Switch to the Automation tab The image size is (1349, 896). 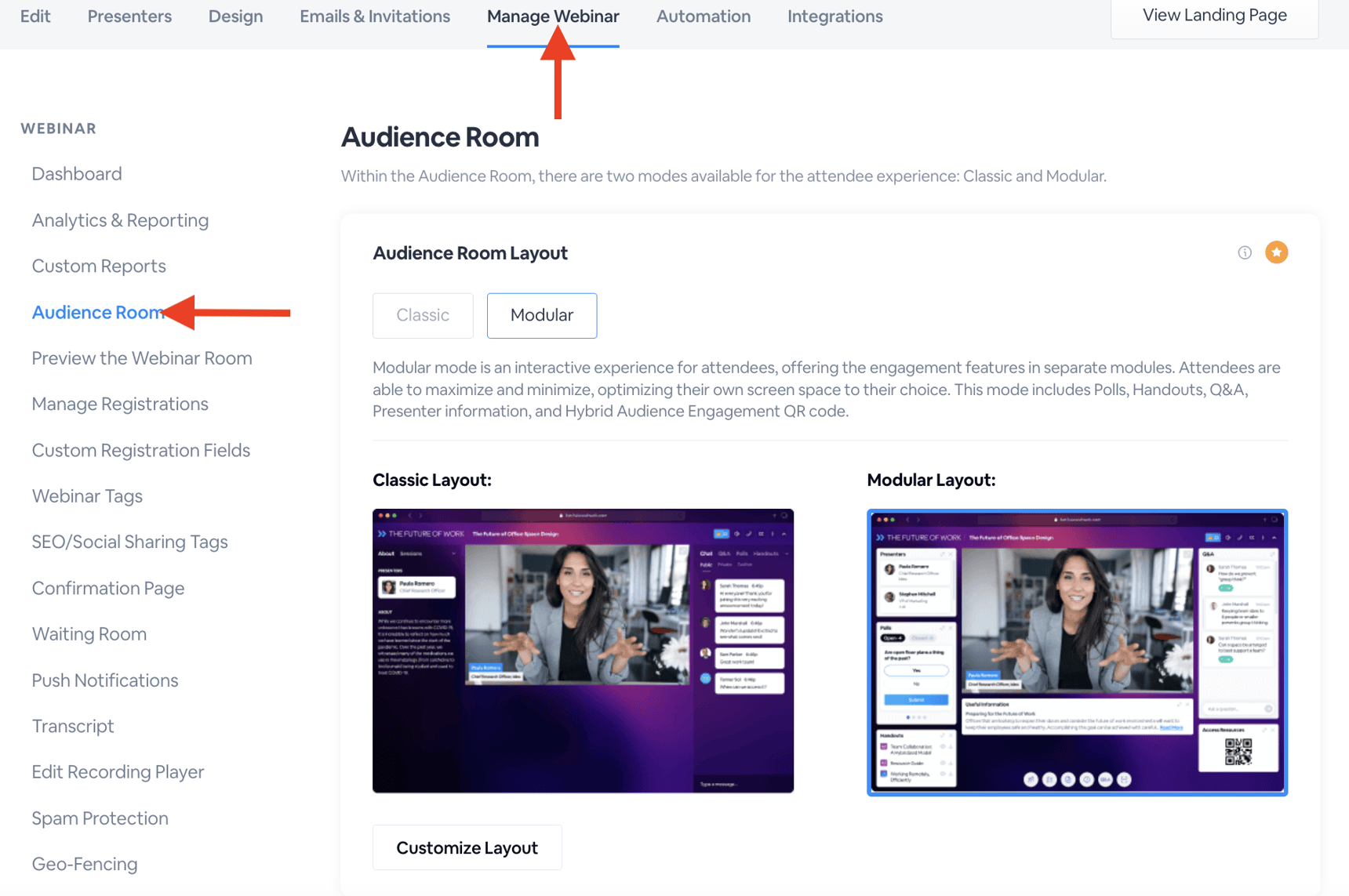(x=703, y=16)
